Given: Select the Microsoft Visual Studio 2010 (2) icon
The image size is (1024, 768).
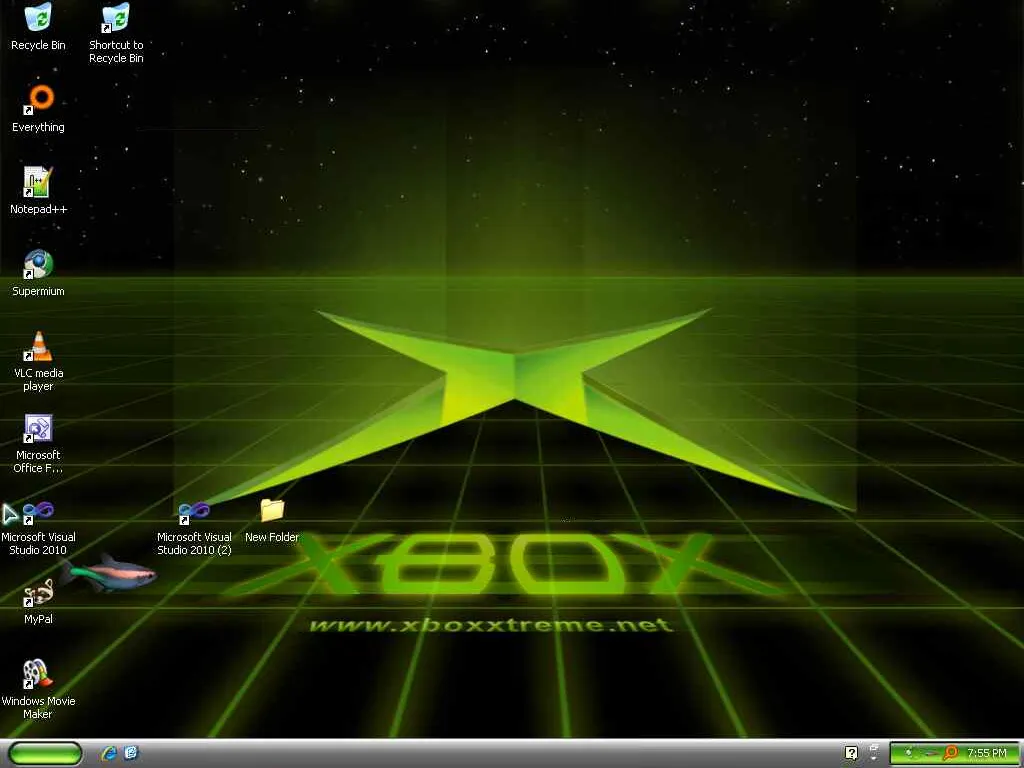Looking at the screenshot, I should (x=194, y=528).
